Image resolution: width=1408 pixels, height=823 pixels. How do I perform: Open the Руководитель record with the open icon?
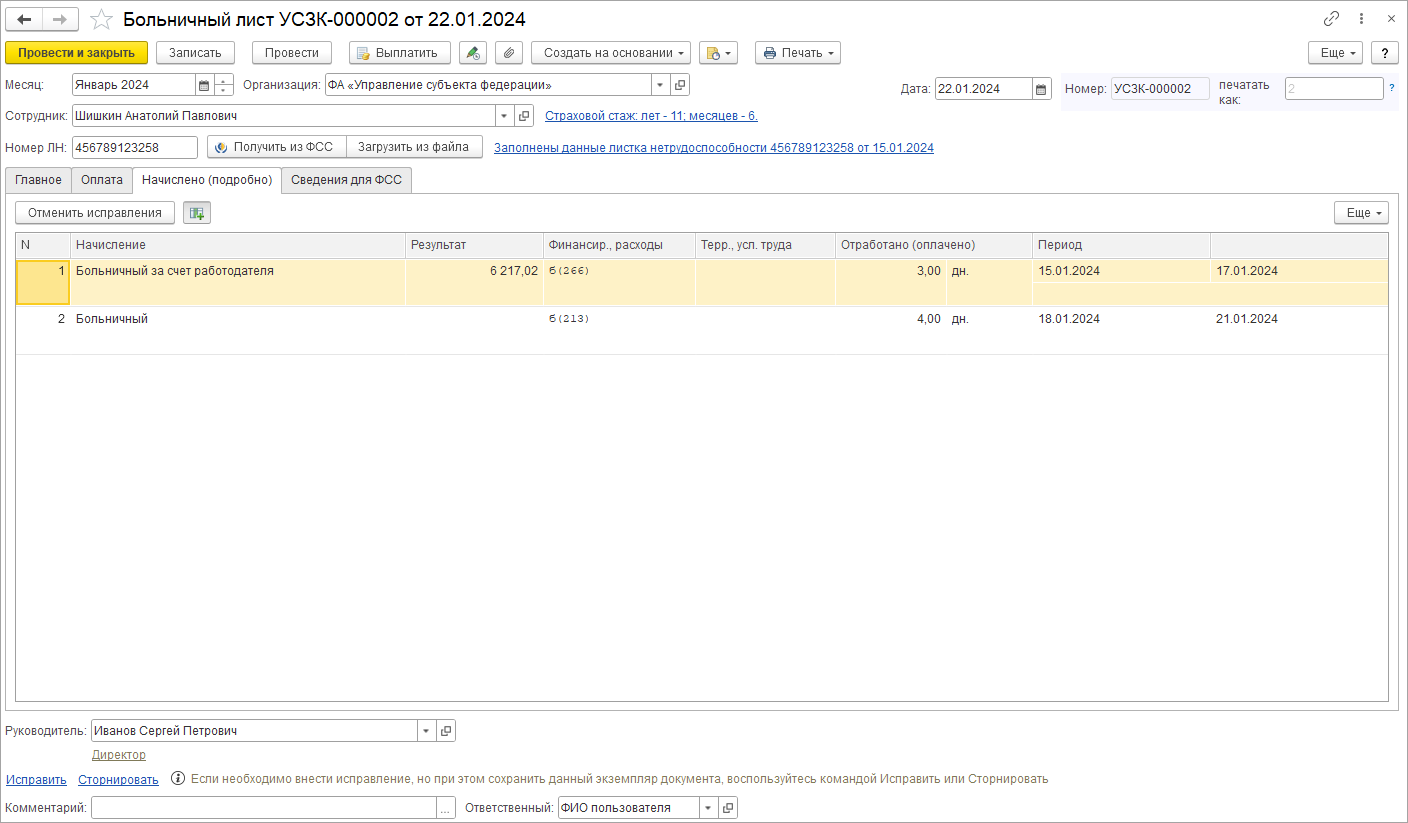(446, 731)
